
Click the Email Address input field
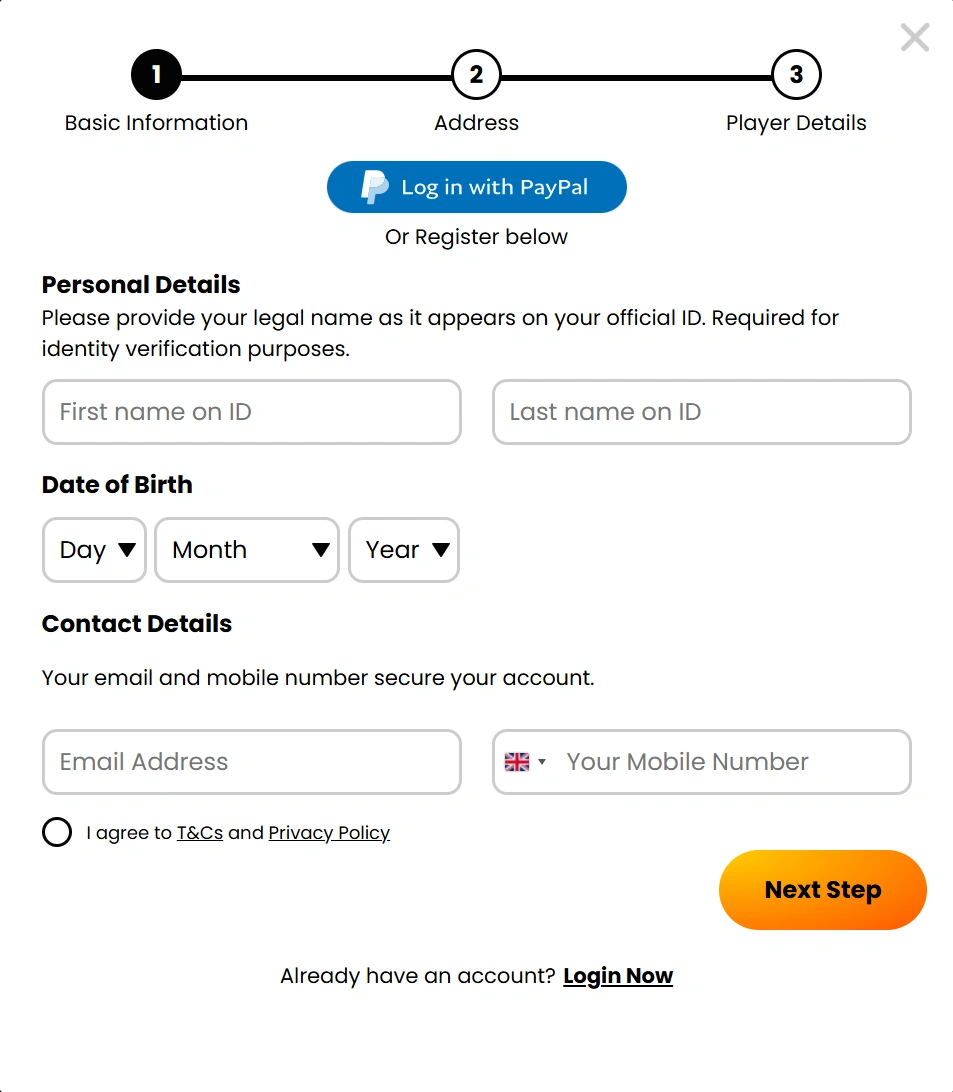pos(251,761)
